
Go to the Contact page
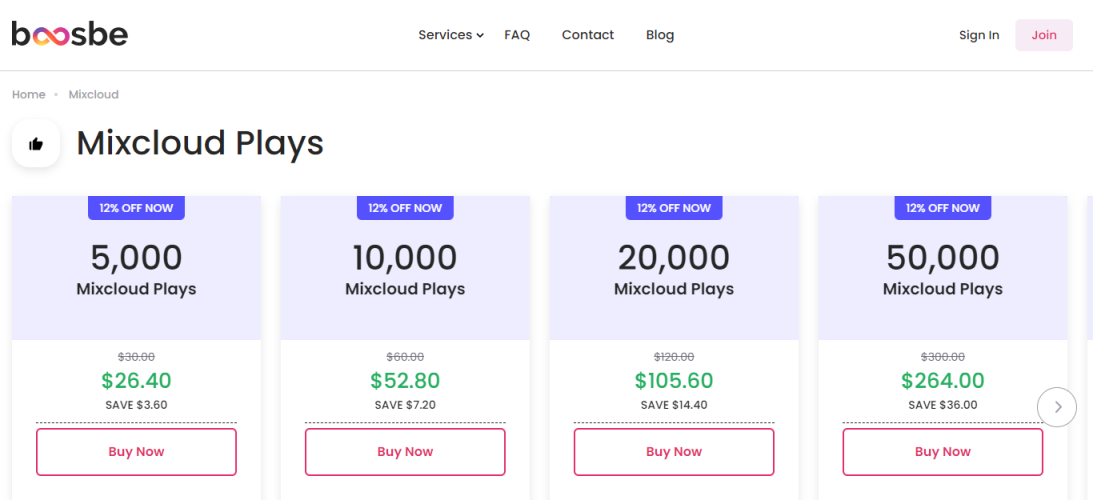point(587,35)
